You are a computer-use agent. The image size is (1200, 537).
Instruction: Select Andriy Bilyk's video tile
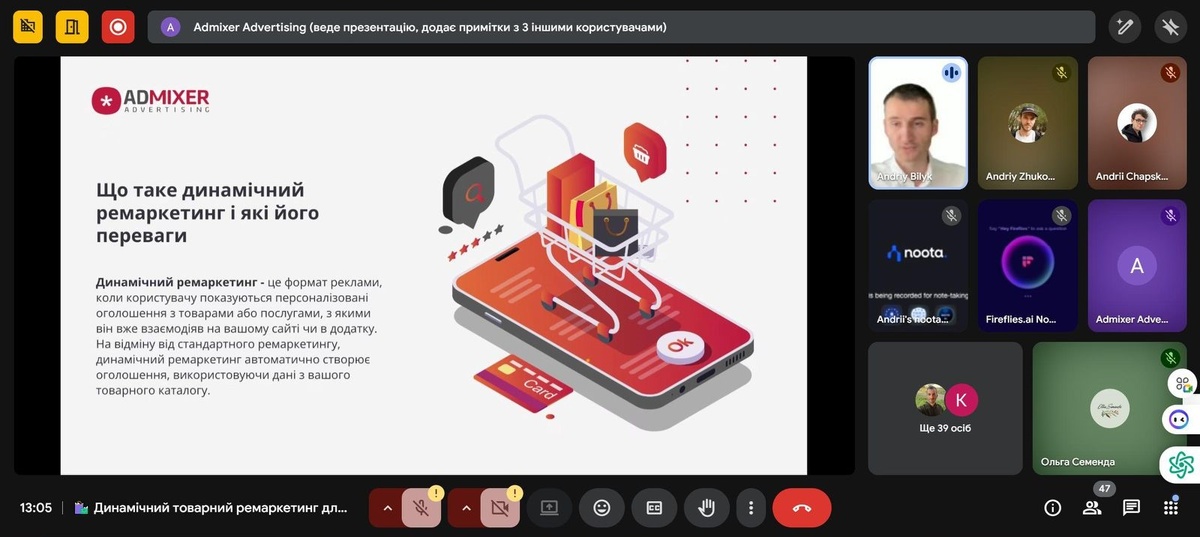coord(918,123)
